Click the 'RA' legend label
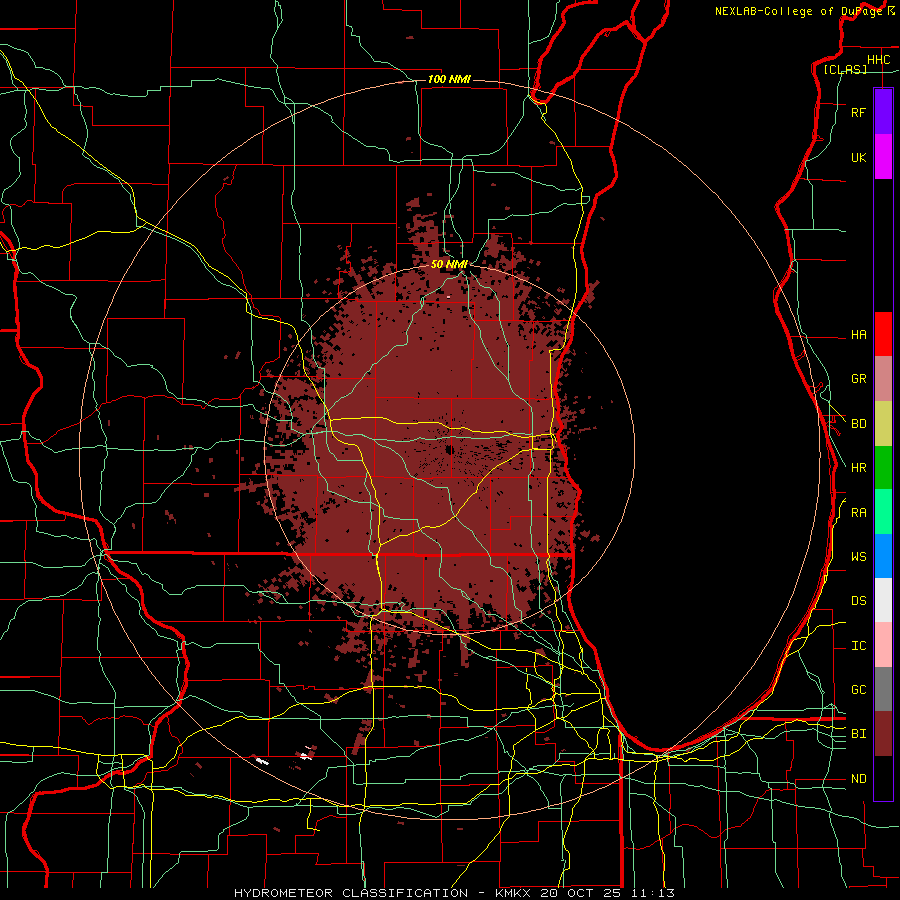 tap(858, 513)
